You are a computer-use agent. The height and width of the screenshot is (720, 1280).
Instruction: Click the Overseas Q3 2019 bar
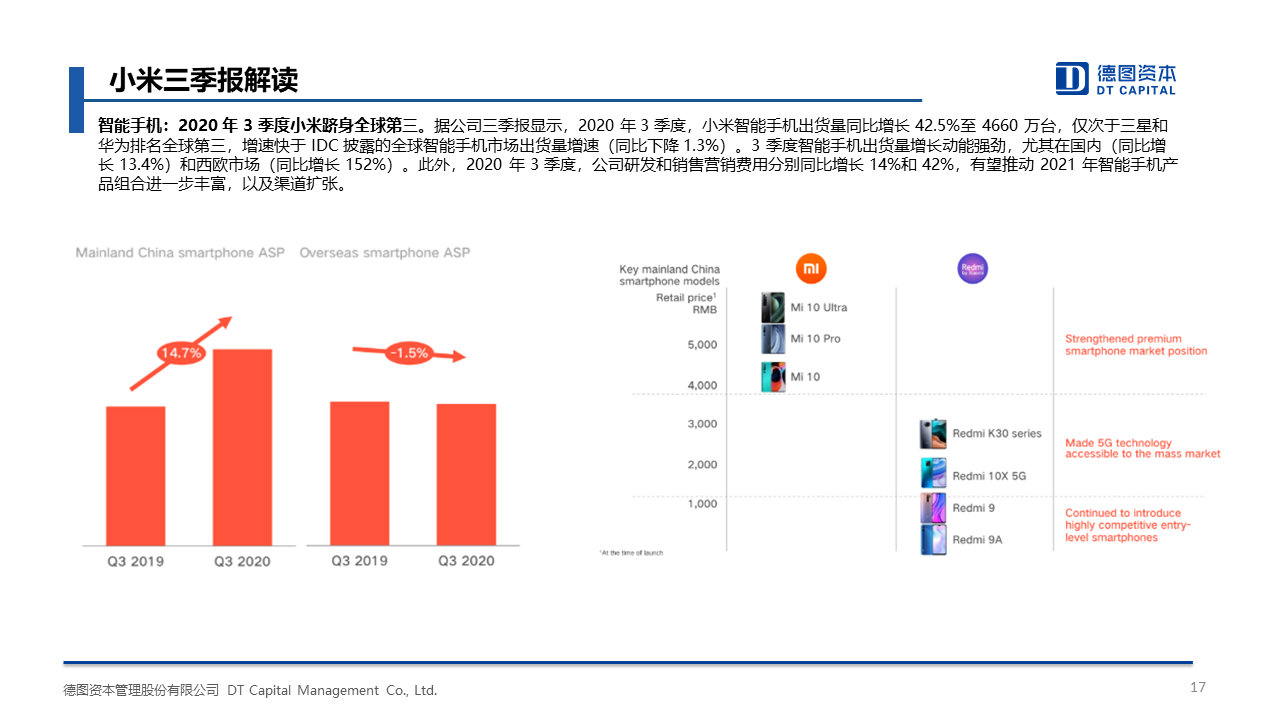coord(359,473)
